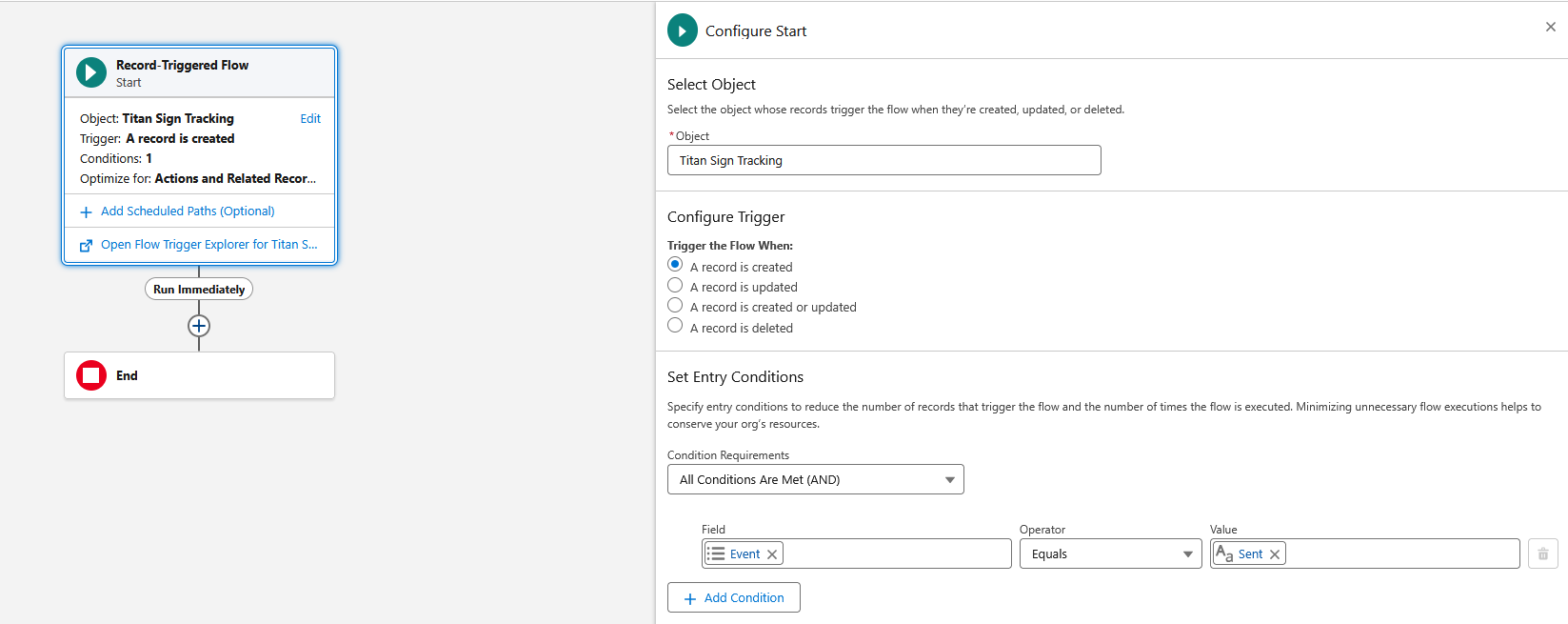
Task: Click the green play Start icon on flow card
Action: (91, 72)
